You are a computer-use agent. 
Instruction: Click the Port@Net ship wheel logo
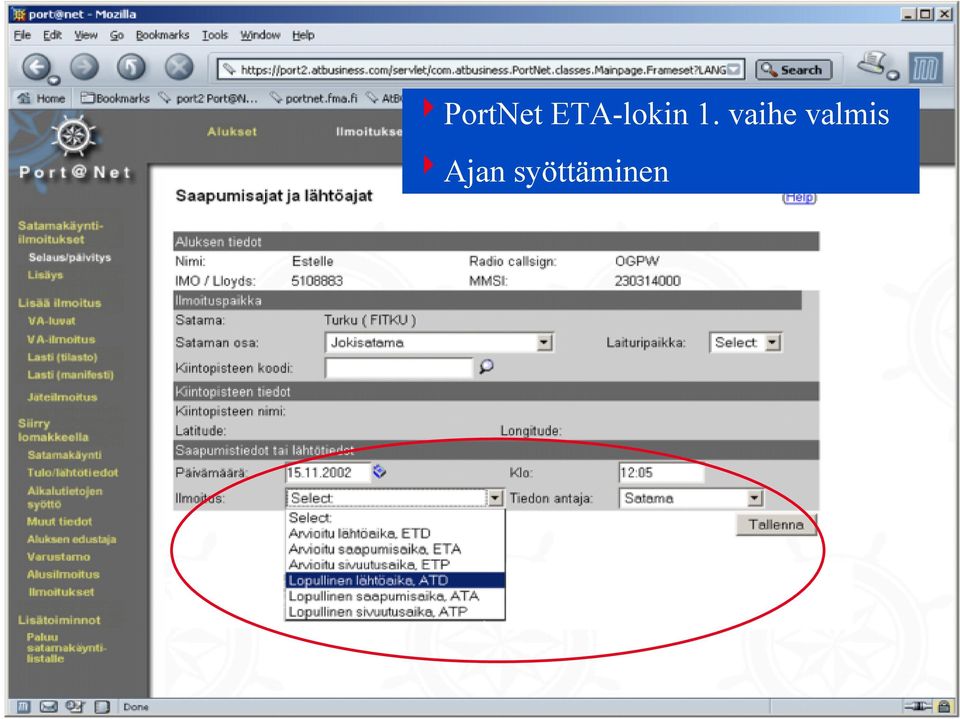(73, 135)
